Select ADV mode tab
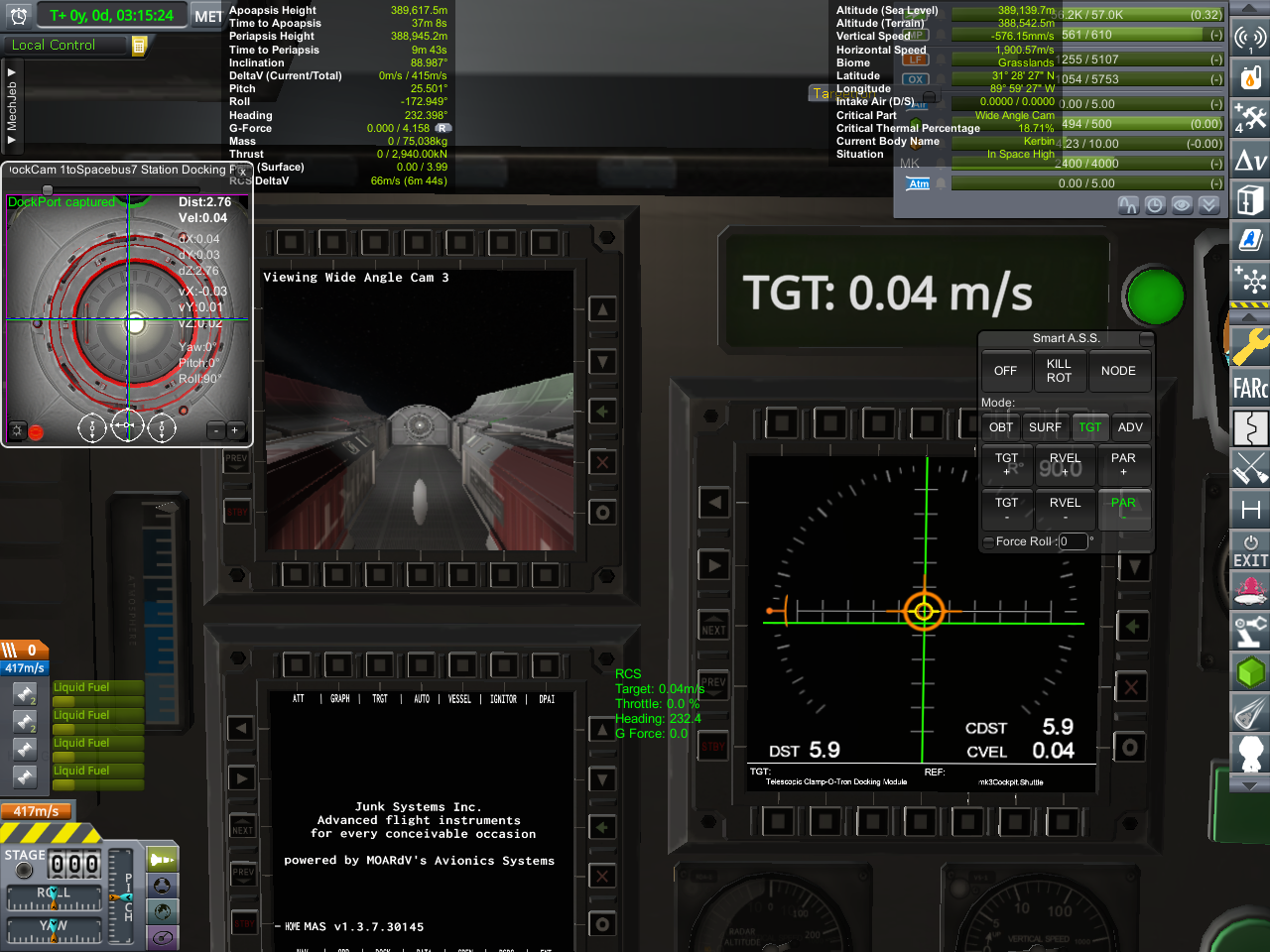 [x=1130, y=427]
